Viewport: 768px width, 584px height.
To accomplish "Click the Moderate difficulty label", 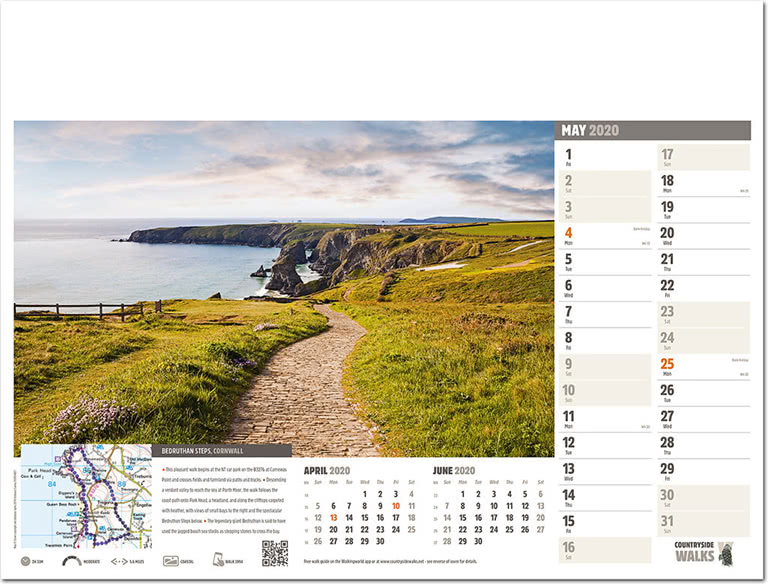I will (x=92, y=561).
